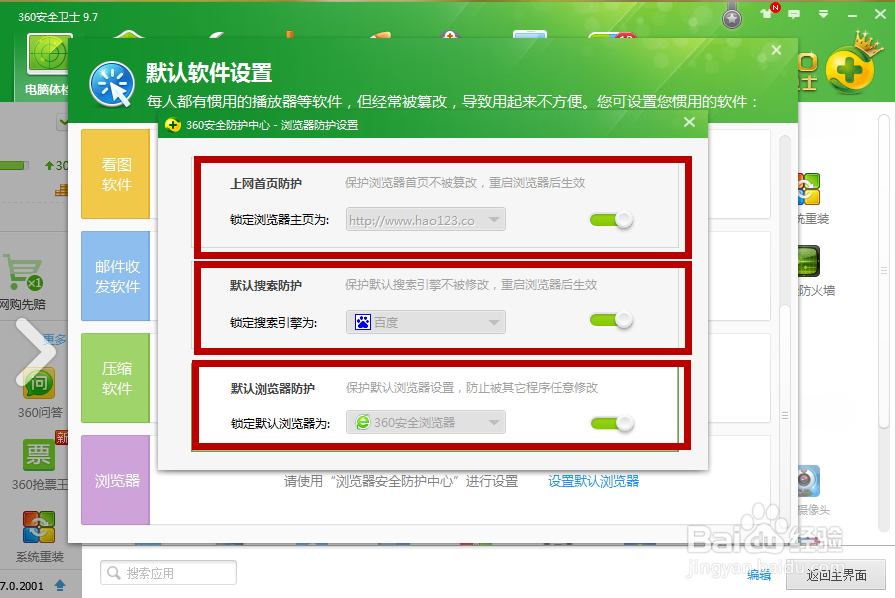
Task: Open the 网购先赔 shopping cart icon
Action: (x=24, y=273)
